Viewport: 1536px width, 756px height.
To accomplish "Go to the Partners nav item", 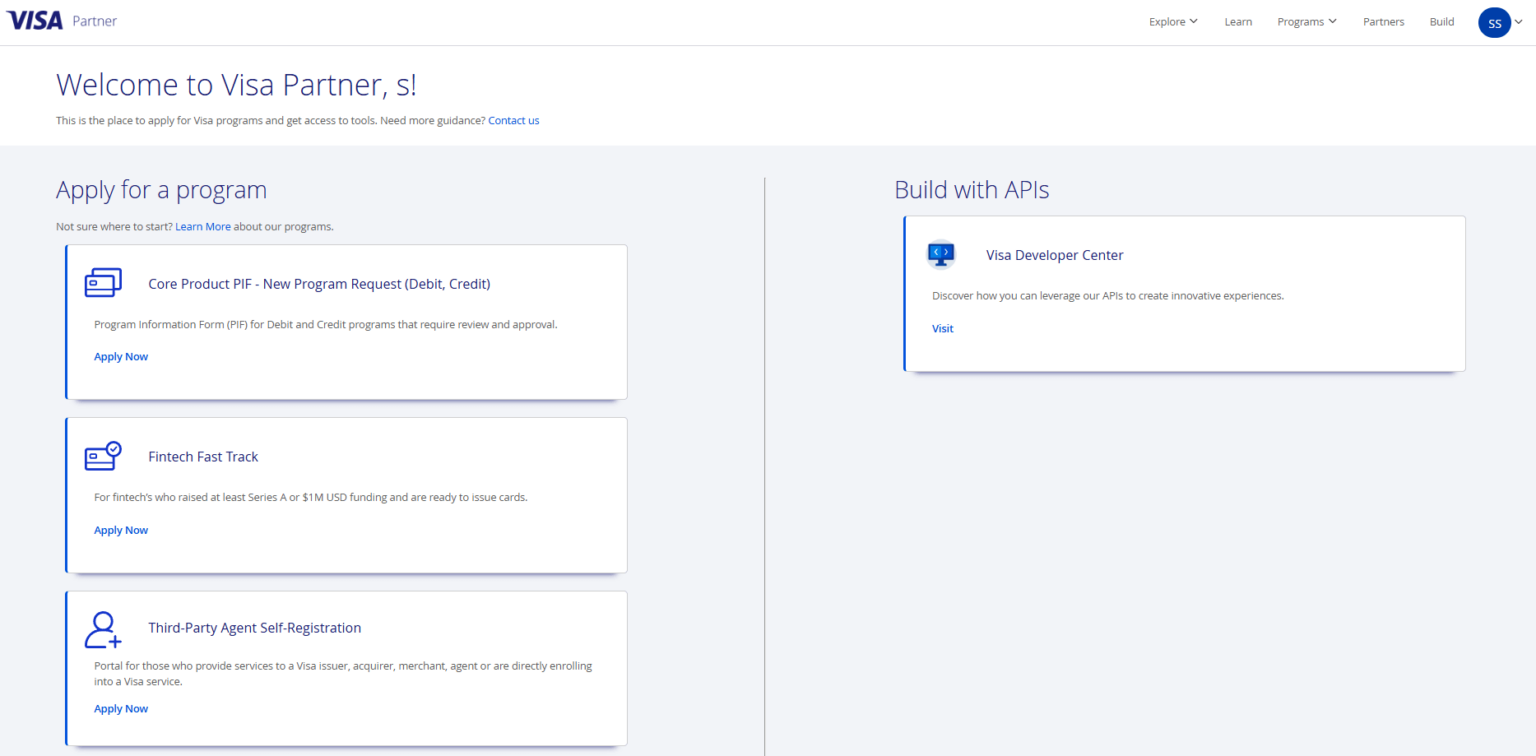I will tap(1383, 22).
